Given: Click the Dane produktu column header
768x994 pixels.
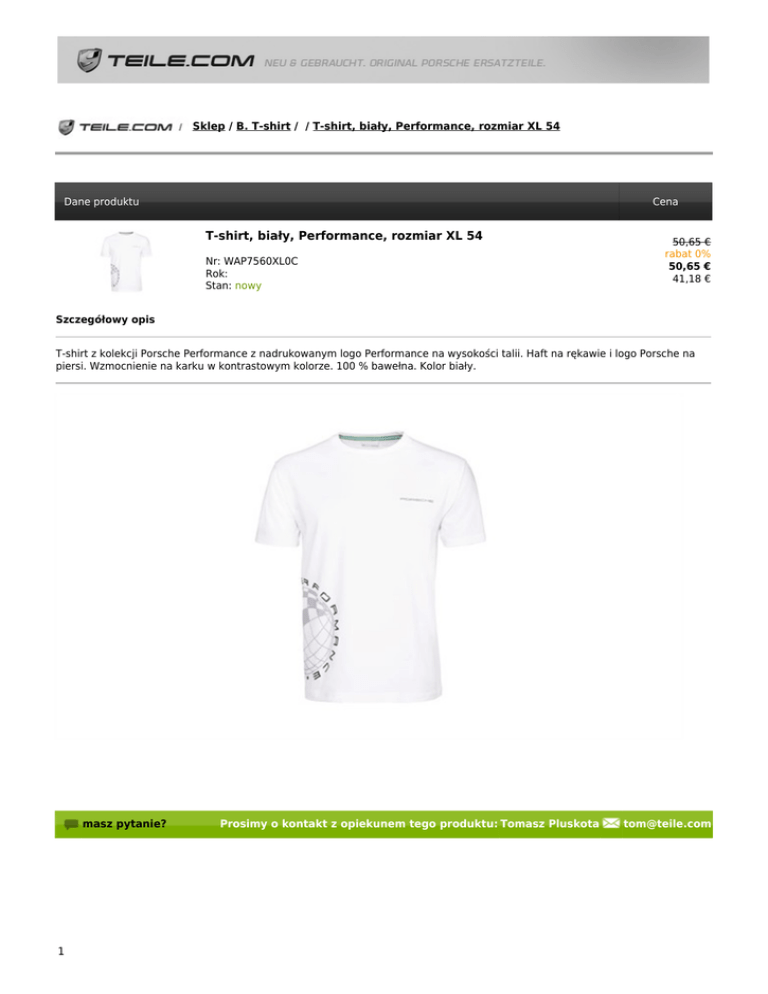Looking at the screenshot, I should coord(101,202).
